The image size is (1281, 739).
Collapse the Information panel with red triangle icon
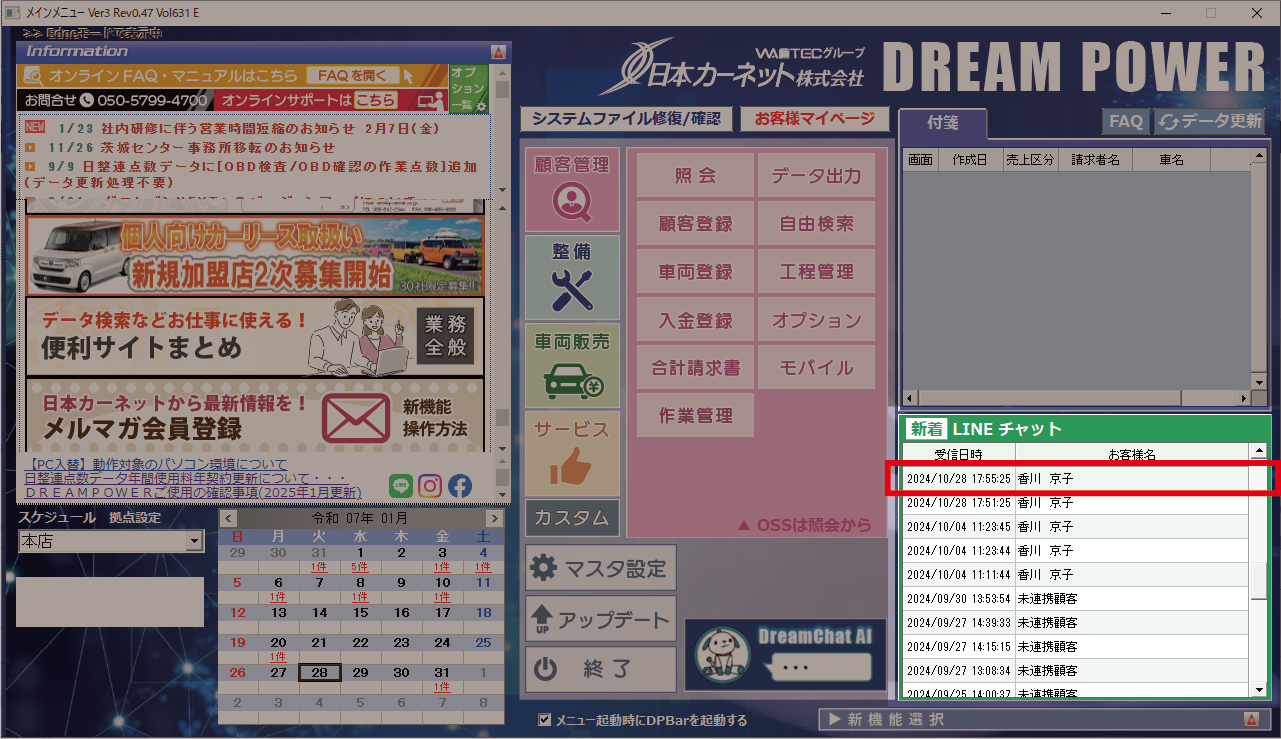point(498,51)
